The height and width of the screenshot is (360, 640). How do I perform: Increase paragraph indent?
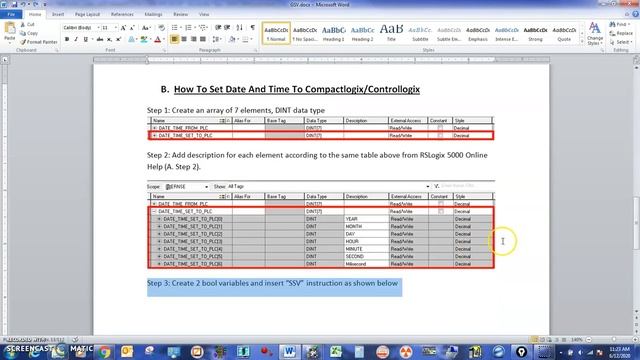(227, 28)
